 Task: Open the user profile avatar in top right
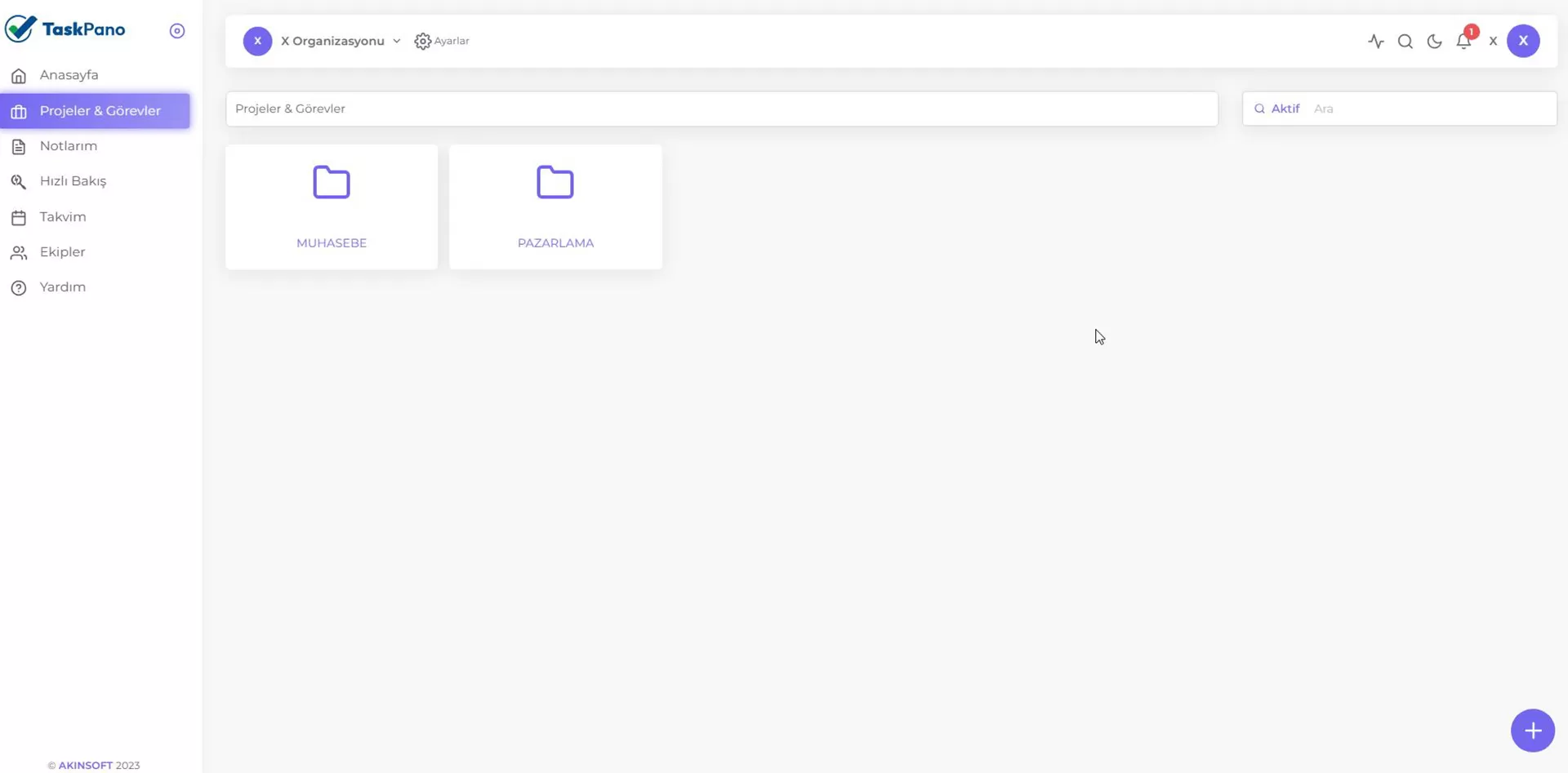tap(1523, 41)
